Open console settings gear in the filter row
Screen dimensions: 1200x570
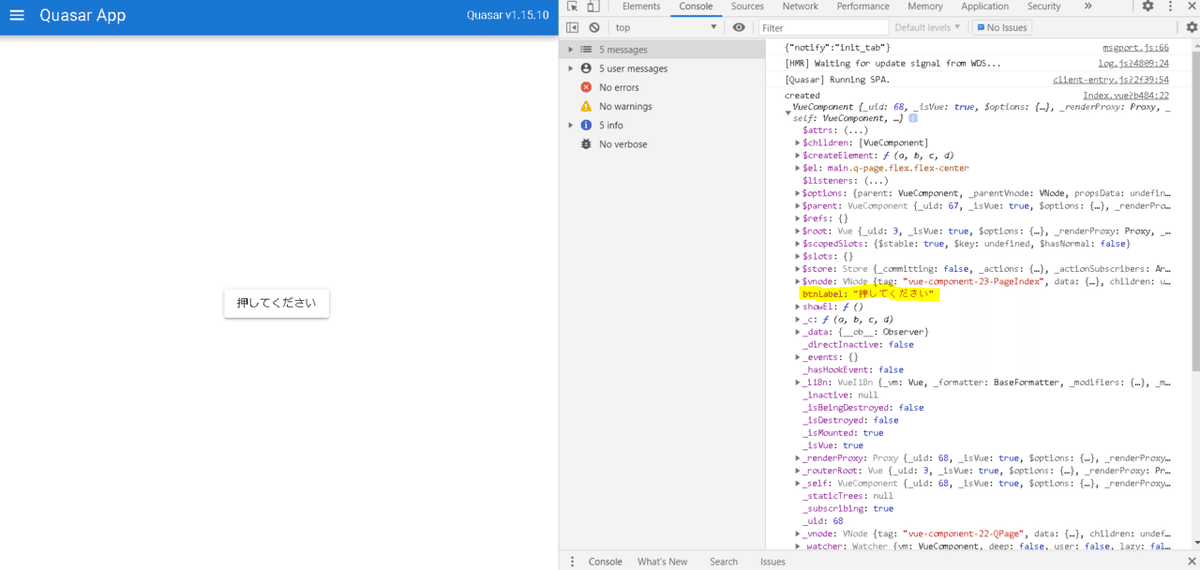pyautogui.click(x=1191, y=28)
